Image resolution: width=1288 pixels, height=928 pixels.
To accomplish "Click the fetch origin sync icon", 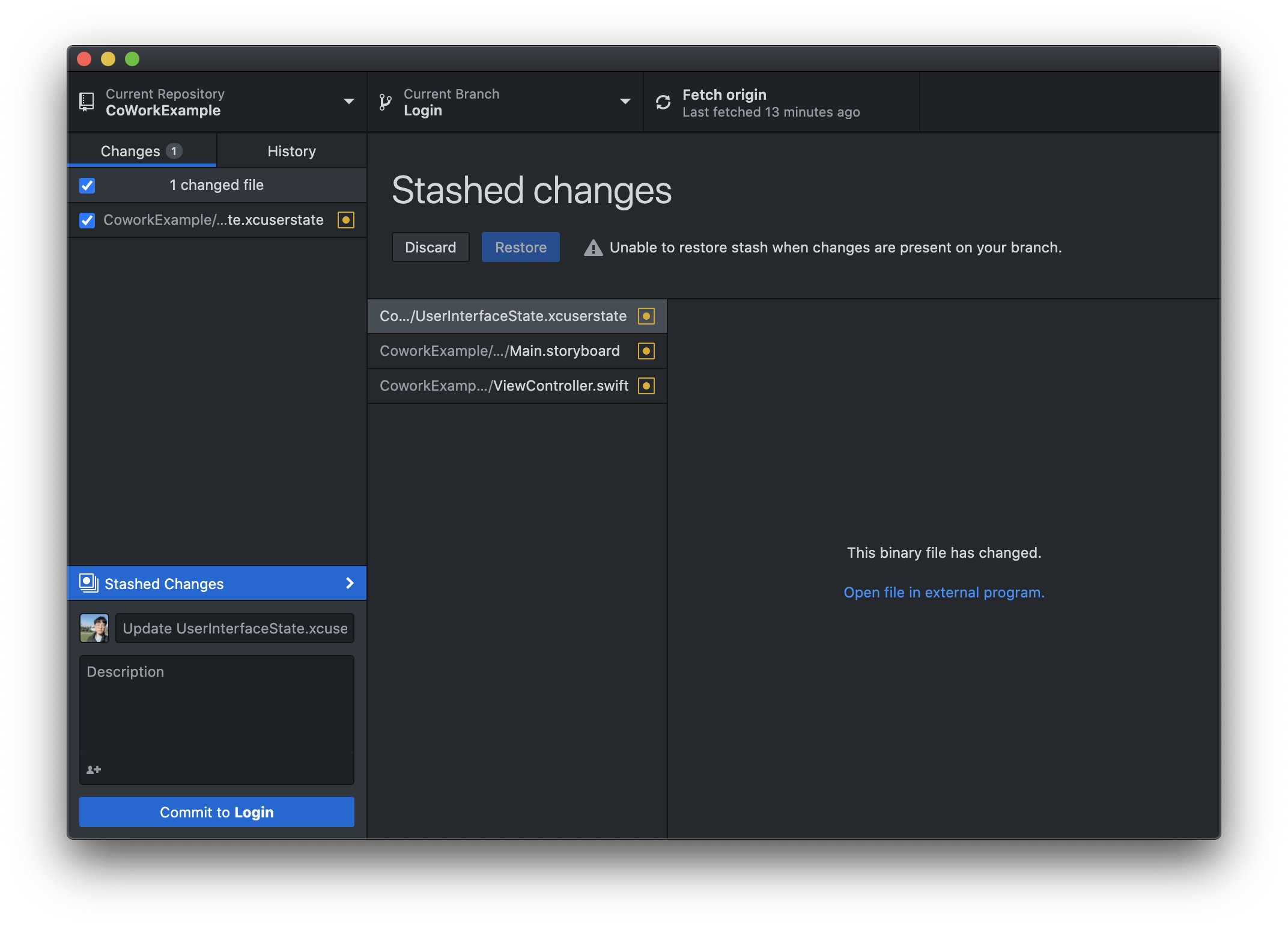I will click(663, 102).
